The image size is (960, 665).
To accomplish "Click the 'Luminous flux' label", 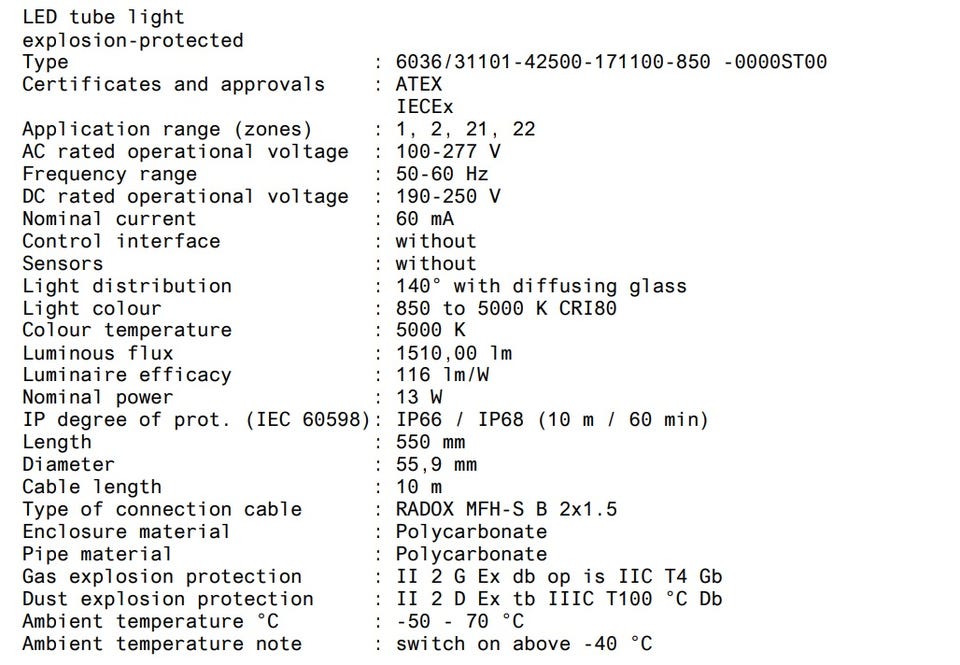I will tap(98, 353).
